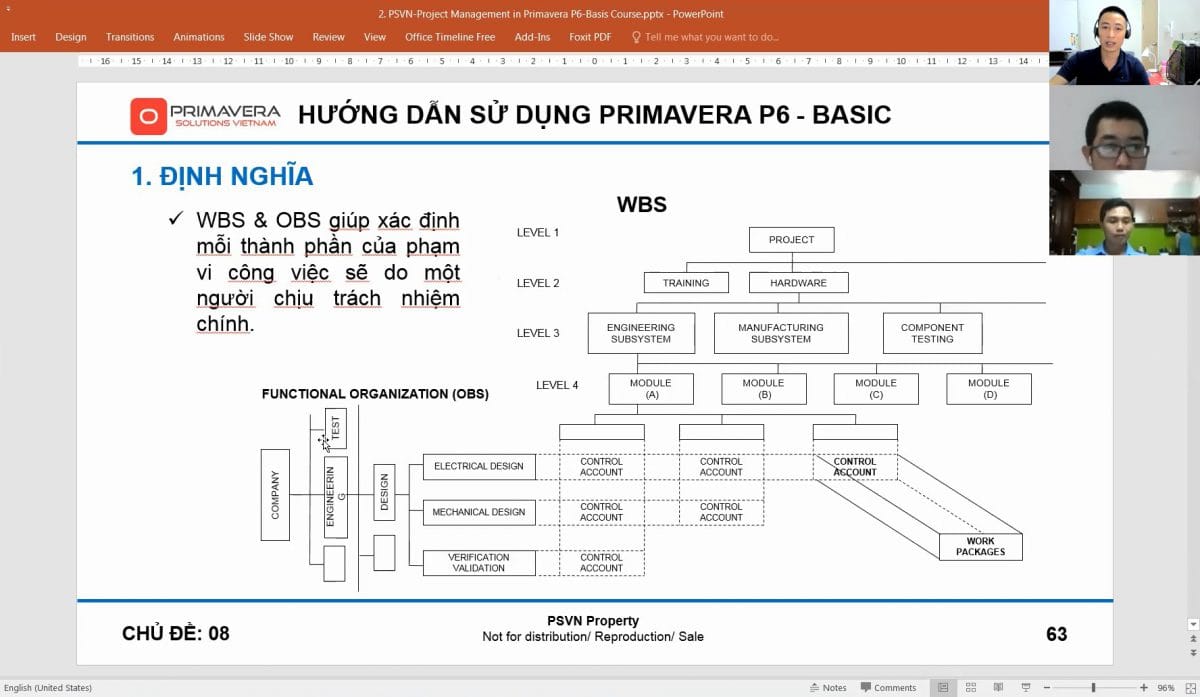Select the View ribbon tab
This screenshot has height=697, width=1200.
[x=375, y=37]
